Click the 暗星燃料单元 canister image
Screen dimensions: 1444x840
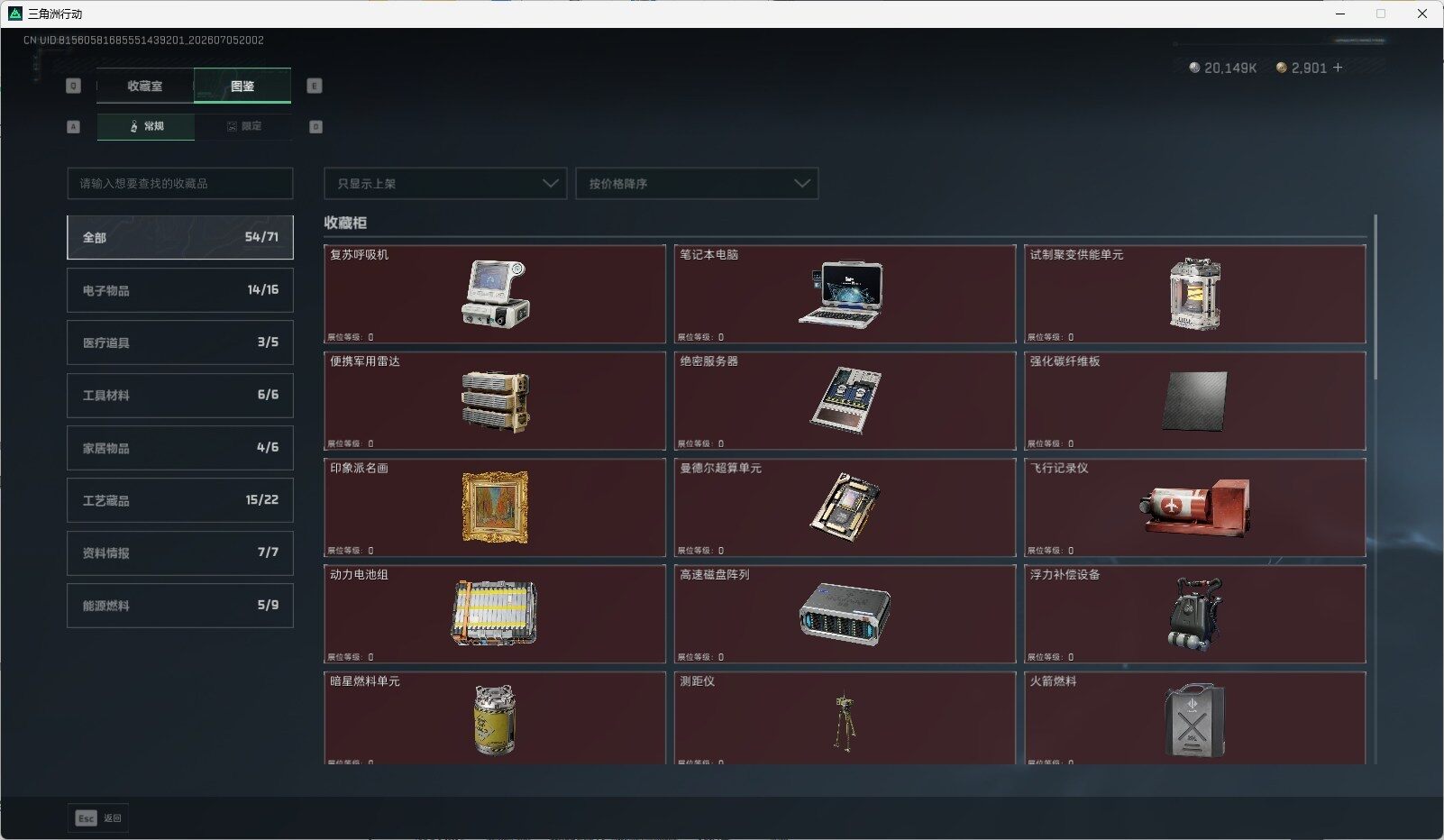pyautogui.click(x=495, y=719)
